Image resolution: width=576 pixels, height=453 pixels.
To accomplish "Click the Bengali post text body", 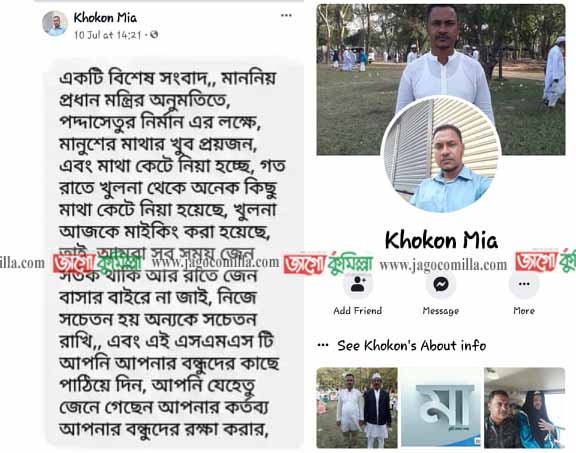I will [173, 254].
